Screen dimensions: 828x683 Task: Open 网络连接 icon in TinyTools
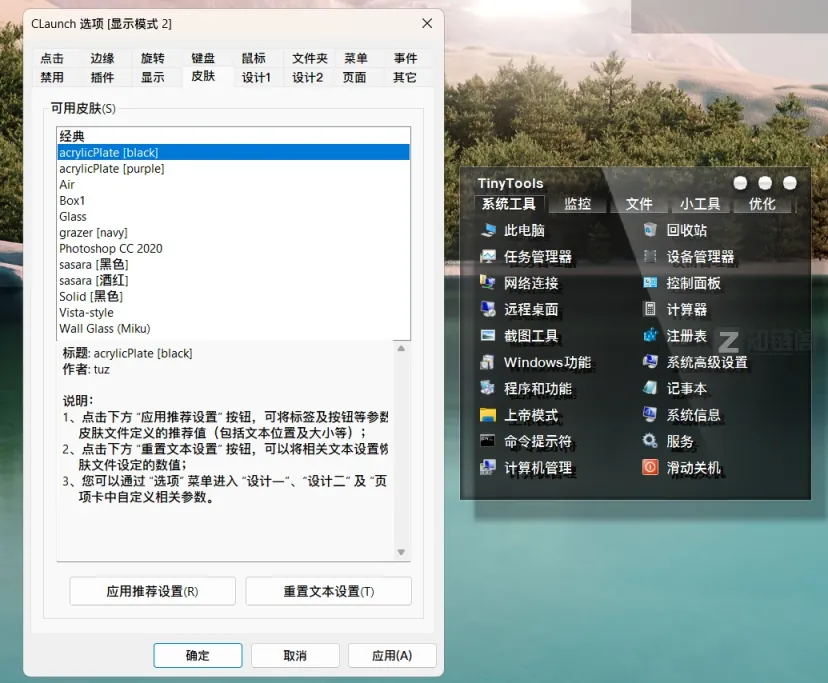click(488, 283)
